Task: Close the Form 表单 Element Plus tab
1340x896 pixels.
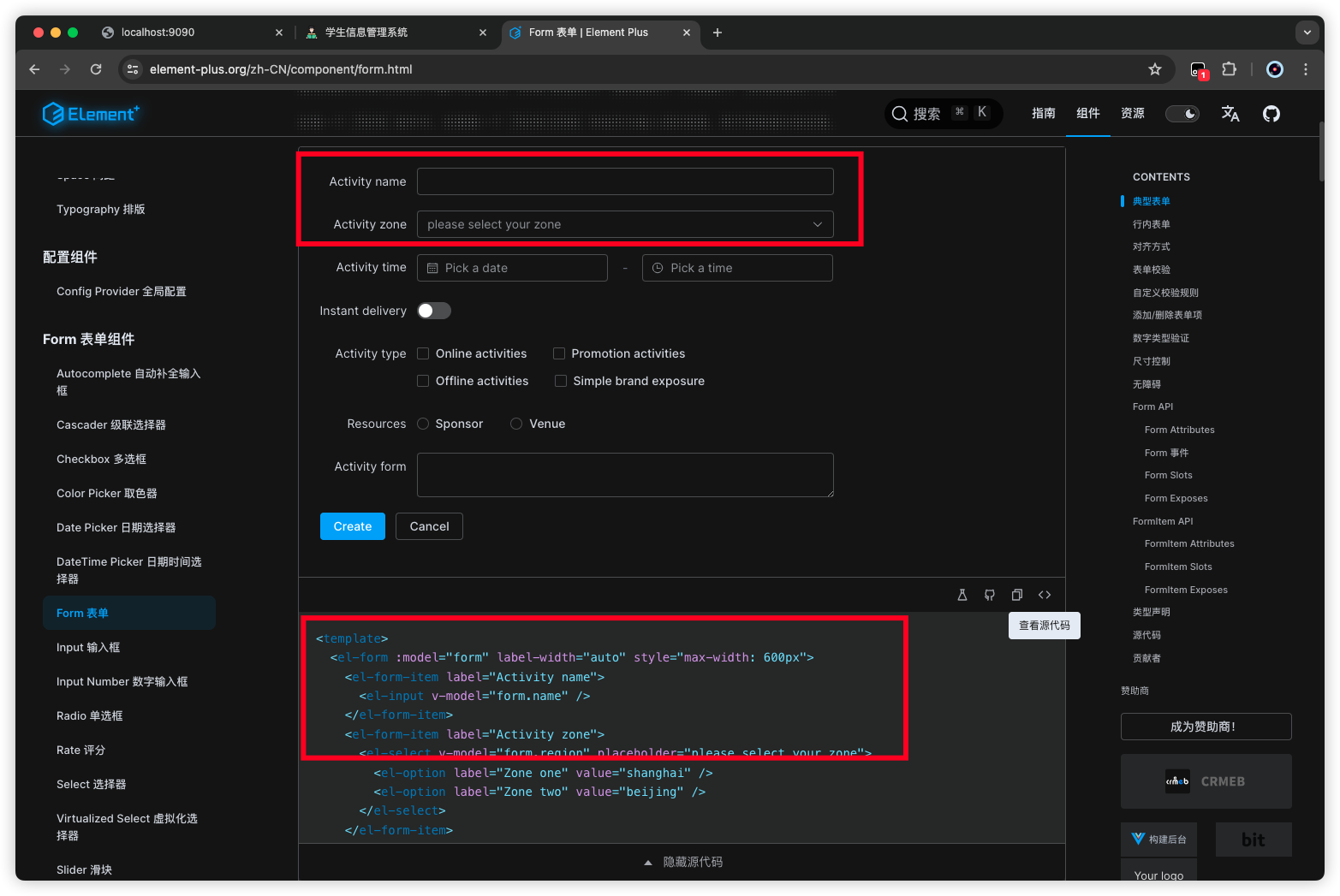Action: pyautogui.click(x=687, y=33)
